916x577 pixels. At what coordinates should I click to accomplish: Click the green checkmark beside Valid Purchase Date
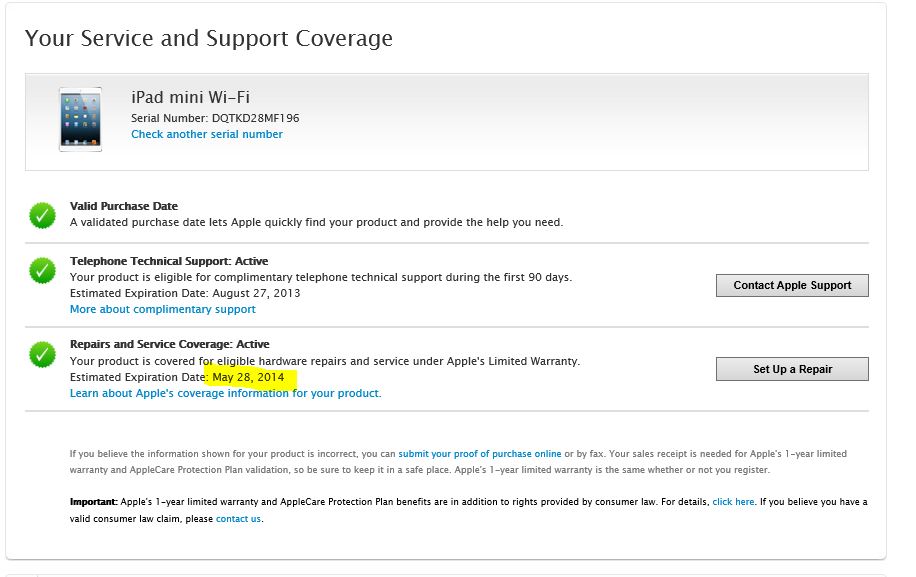42,214
